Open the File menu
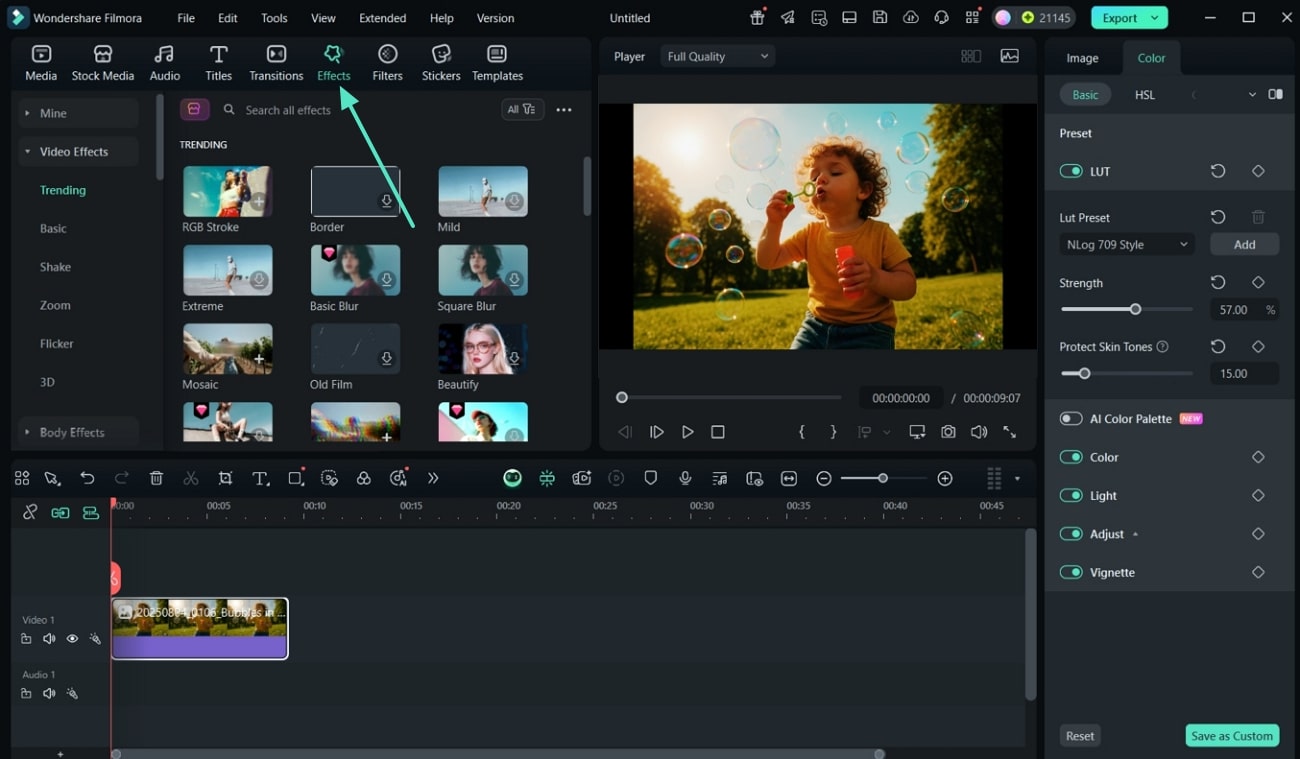This screenshot has width=1300, height=759. [x=186, y=18]
